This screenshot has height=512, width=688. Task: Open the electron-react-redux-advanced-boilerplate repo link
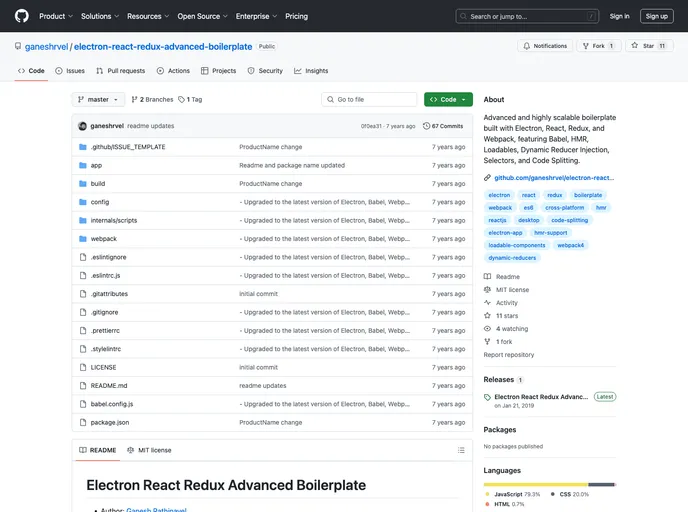(x=163, y=47)
